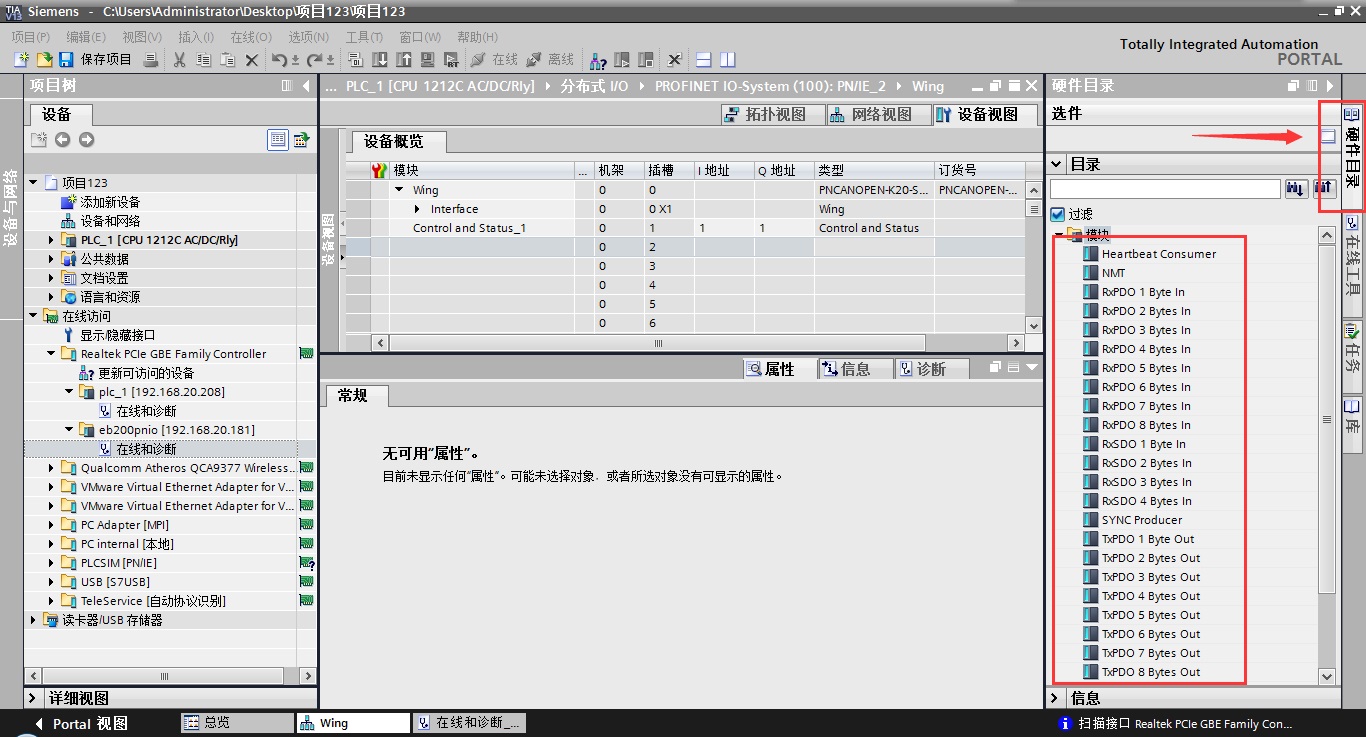Collapse the inspector window with the arrow
Image resolution: width=1366 pixels, height=737 pixels.
1032,368
